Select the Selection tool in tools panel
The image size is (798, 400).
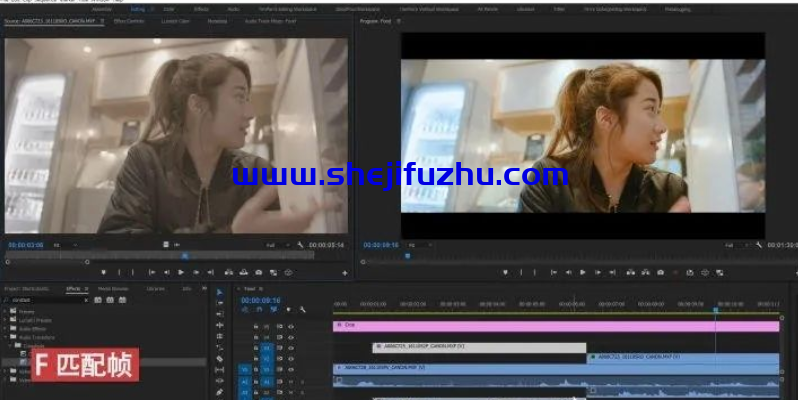[x=219, y=292]
